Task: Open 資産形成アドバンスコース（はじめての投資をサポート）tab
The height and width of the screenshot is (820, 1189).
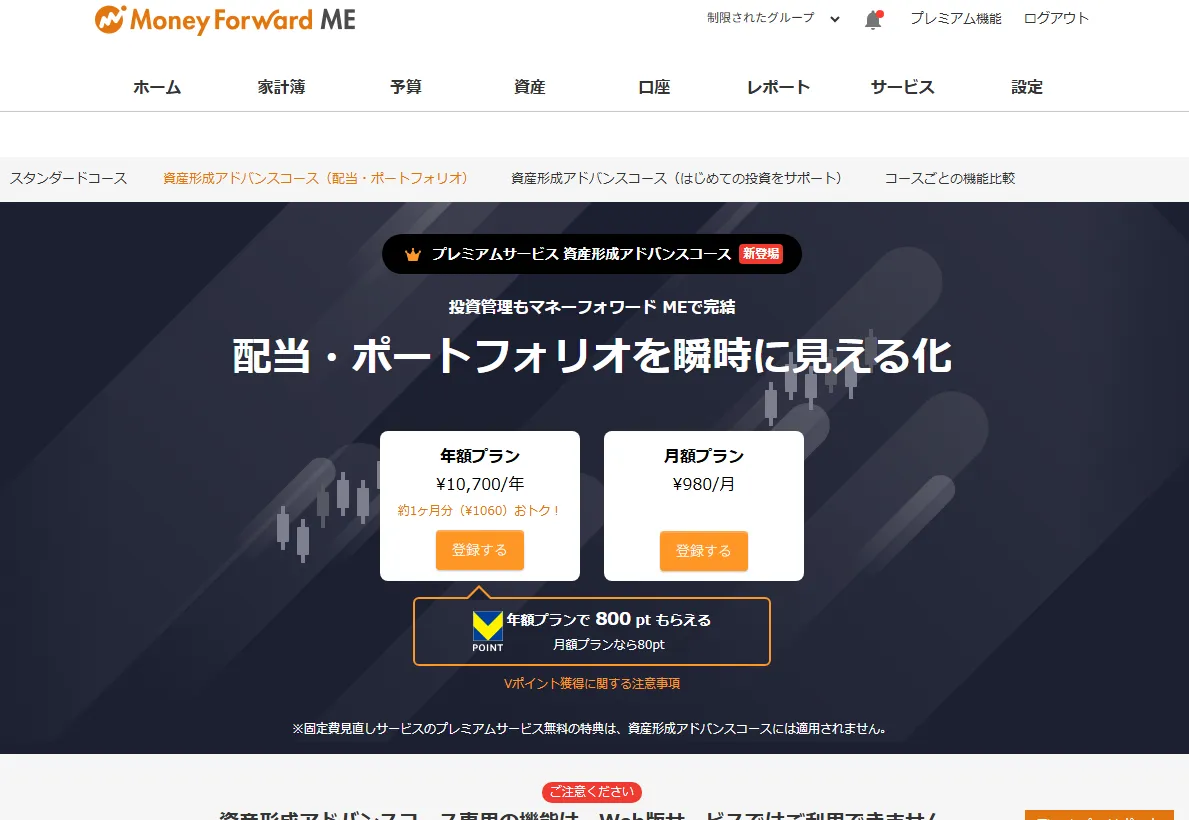Action: [x=676, y=178]
